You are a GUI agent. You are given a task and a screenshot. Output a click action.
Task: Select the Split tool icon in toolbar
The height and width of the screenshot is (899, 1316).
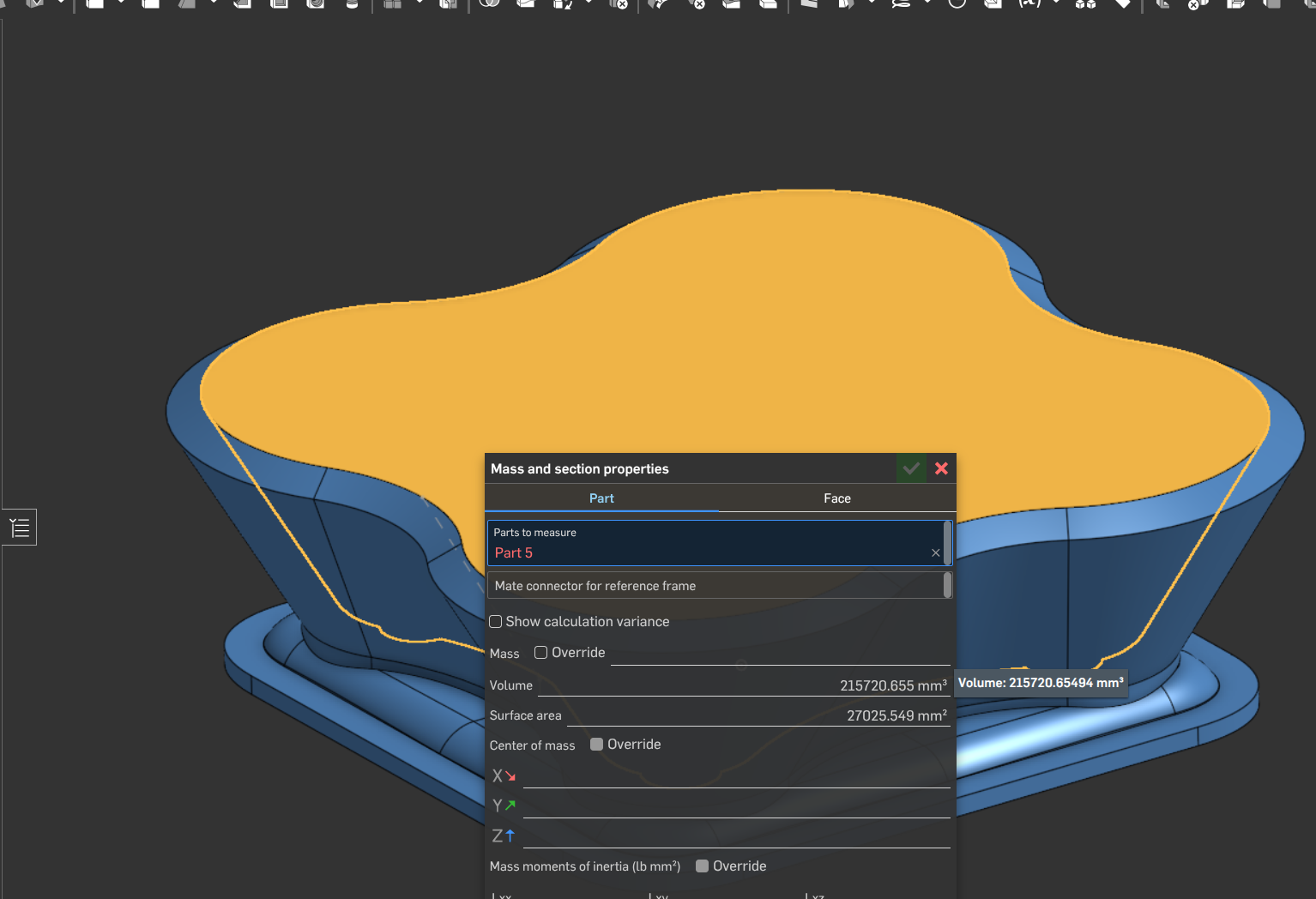pyautogui.click(x=524, y=3)
